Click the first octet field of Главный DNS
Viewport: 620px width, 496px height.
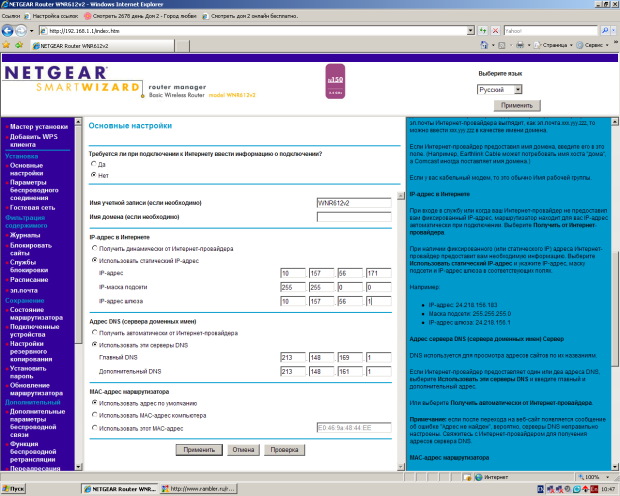[293, 357]
